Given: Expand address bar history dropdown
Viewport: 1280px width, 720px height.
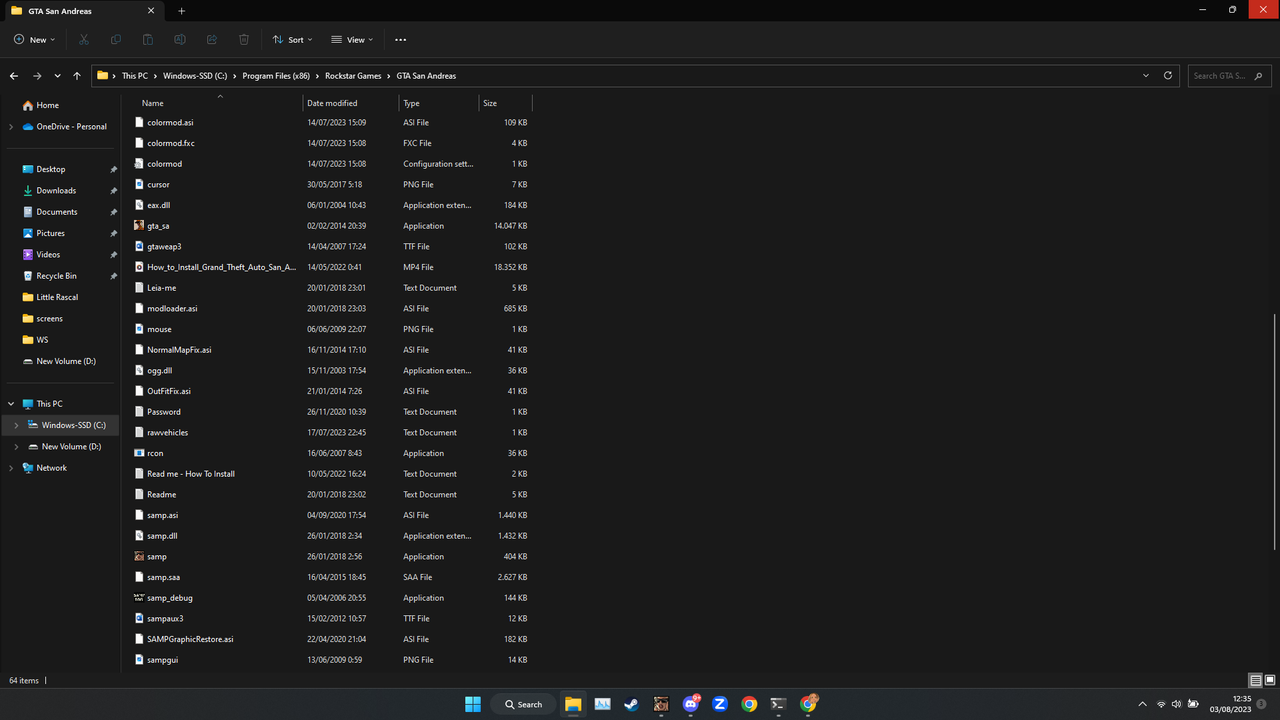Looking at the screenshot, I should [1146, 76].
